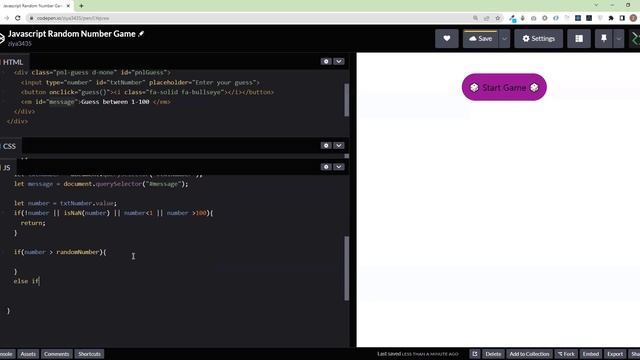Open the preview in new window icon
Screen dimensions: 640x360
[475, 354]
